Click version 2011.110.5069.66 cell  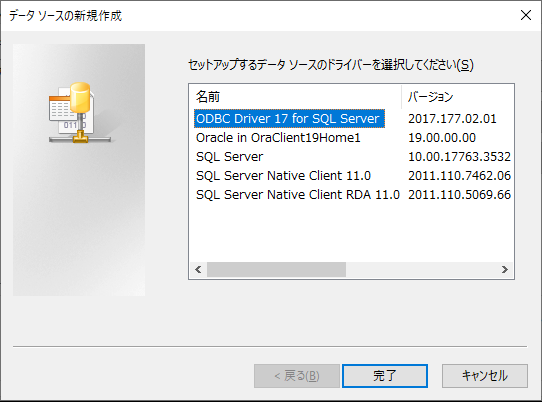(459, 195)
